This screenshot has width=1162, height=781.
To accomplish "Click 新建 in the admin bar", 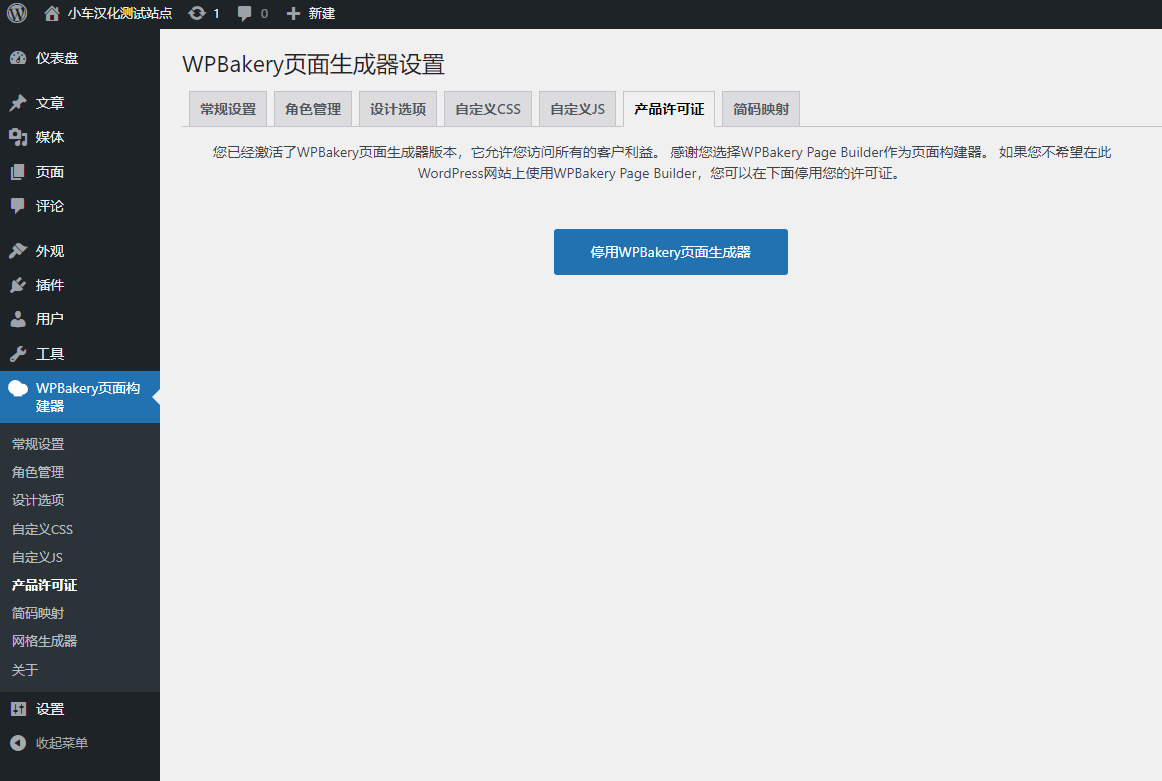I will [322, 13].
